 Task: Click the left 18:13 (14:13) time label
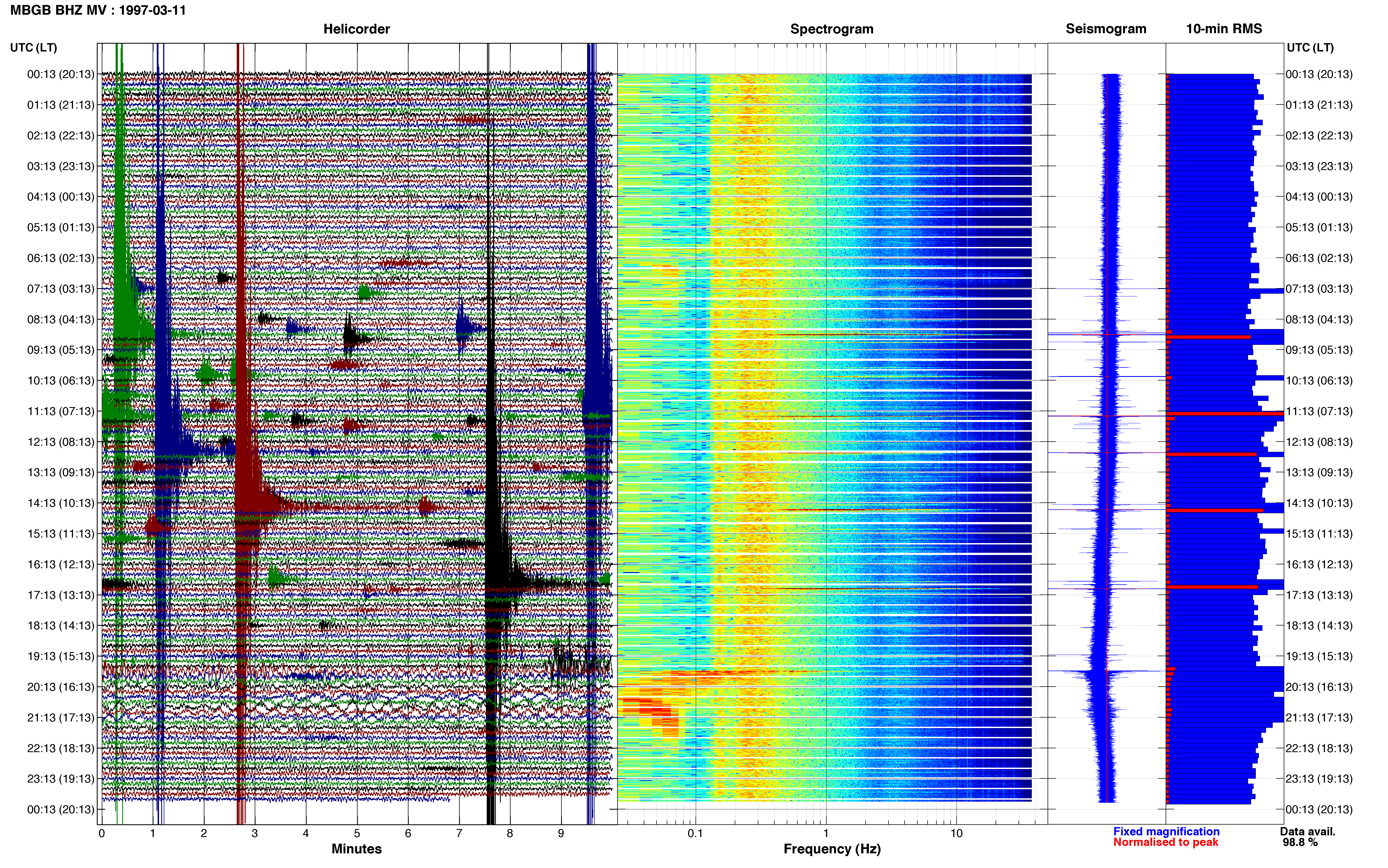pos(61,626)
